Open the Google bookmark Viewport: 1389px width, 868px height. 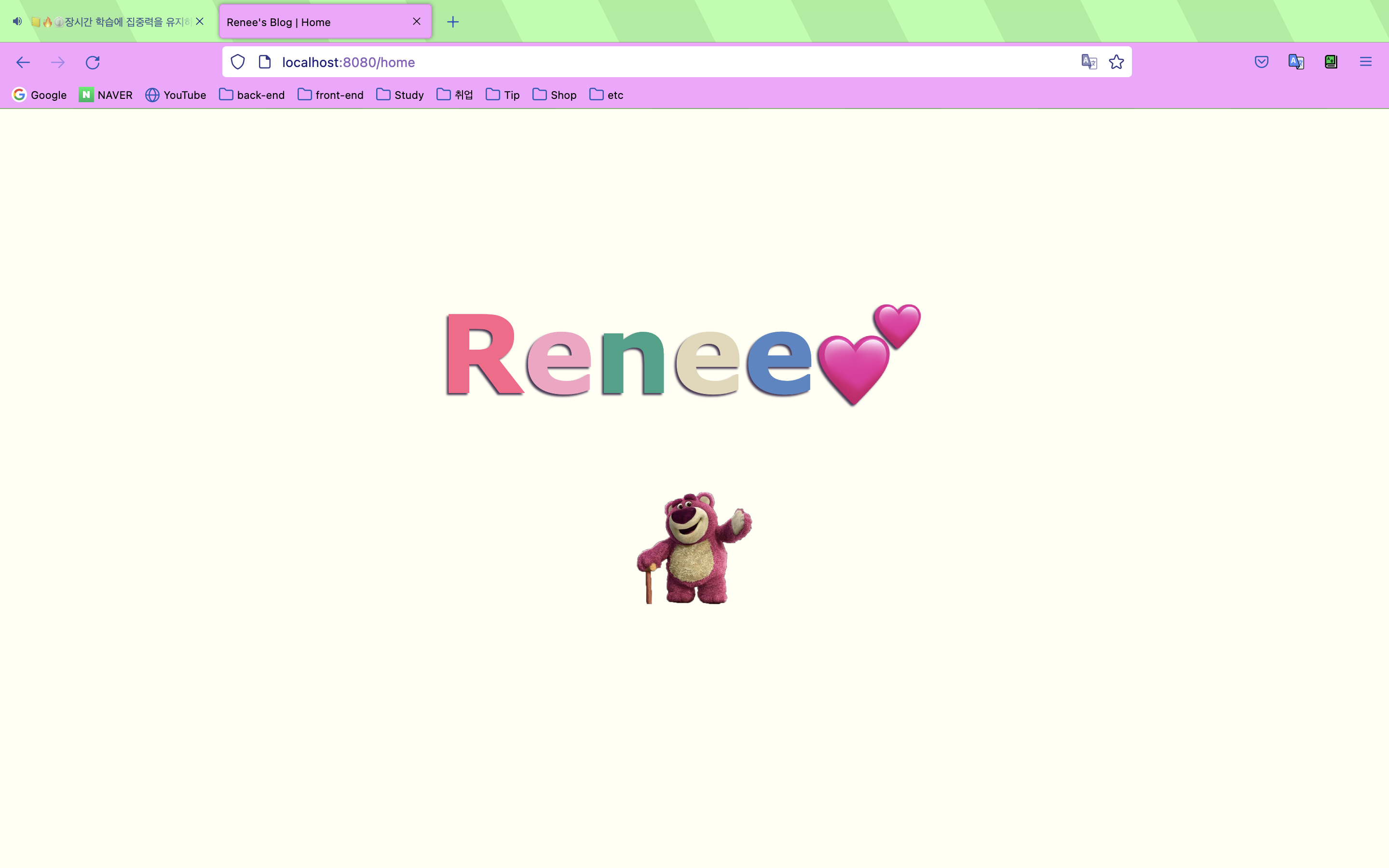[40, 95]
